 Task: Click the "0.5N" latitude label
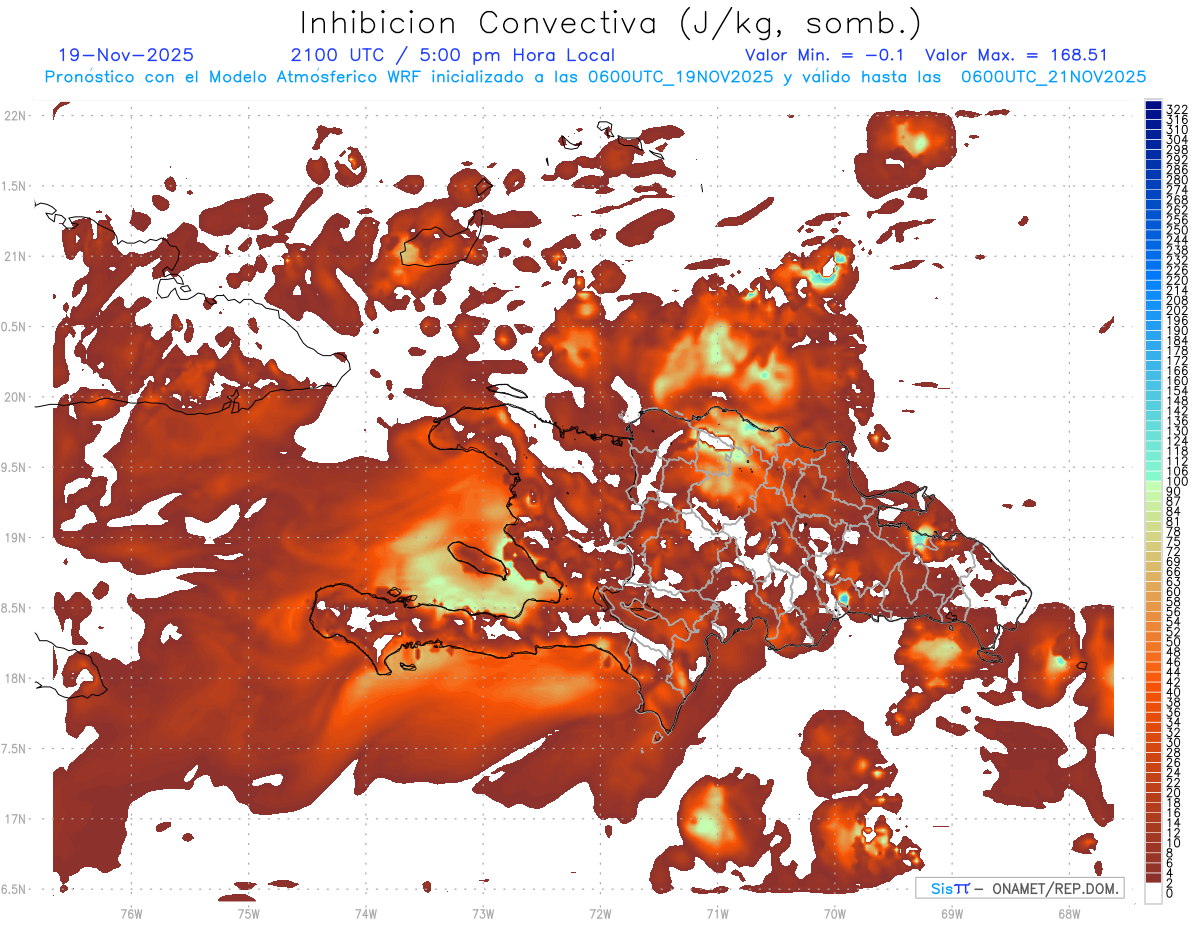15,327
